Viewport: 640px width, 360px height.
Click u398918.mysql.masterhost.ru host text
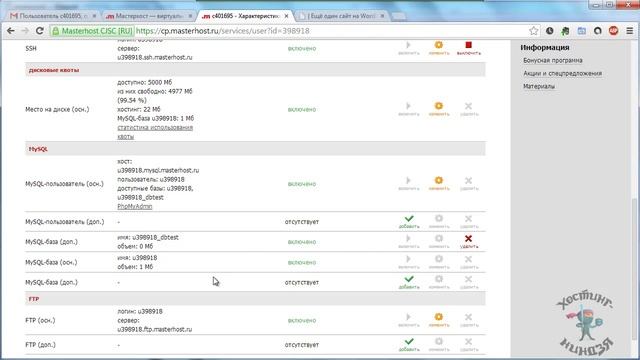click(x=158, y=170)
